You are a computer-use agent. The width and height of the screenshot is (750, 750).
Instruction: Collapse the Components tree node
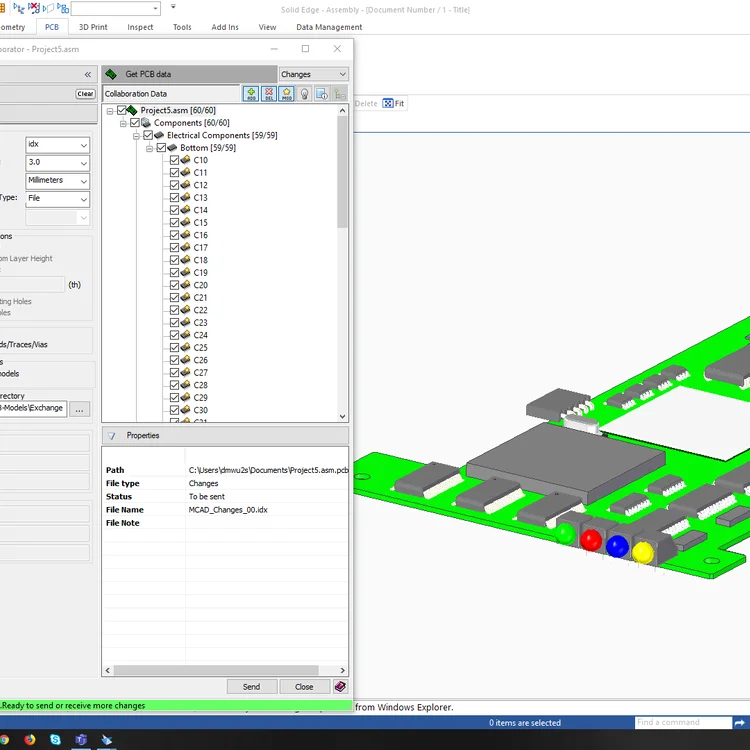[123, 123]
